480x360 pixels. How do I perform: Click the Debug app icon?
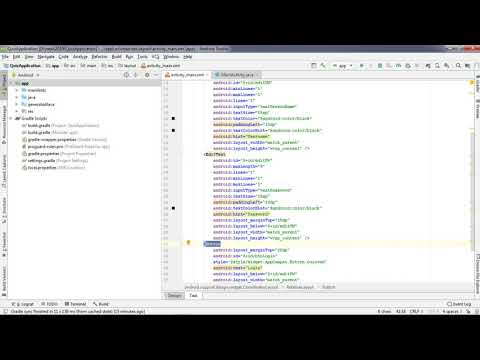pos(380,66)
